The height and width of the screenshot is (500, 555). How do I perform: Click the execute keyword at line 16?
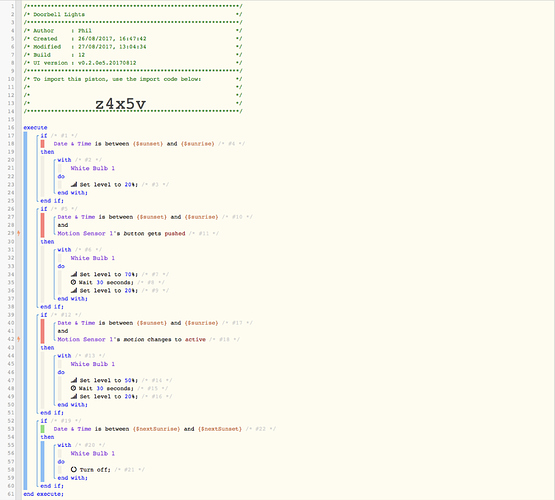coord(35,127)
